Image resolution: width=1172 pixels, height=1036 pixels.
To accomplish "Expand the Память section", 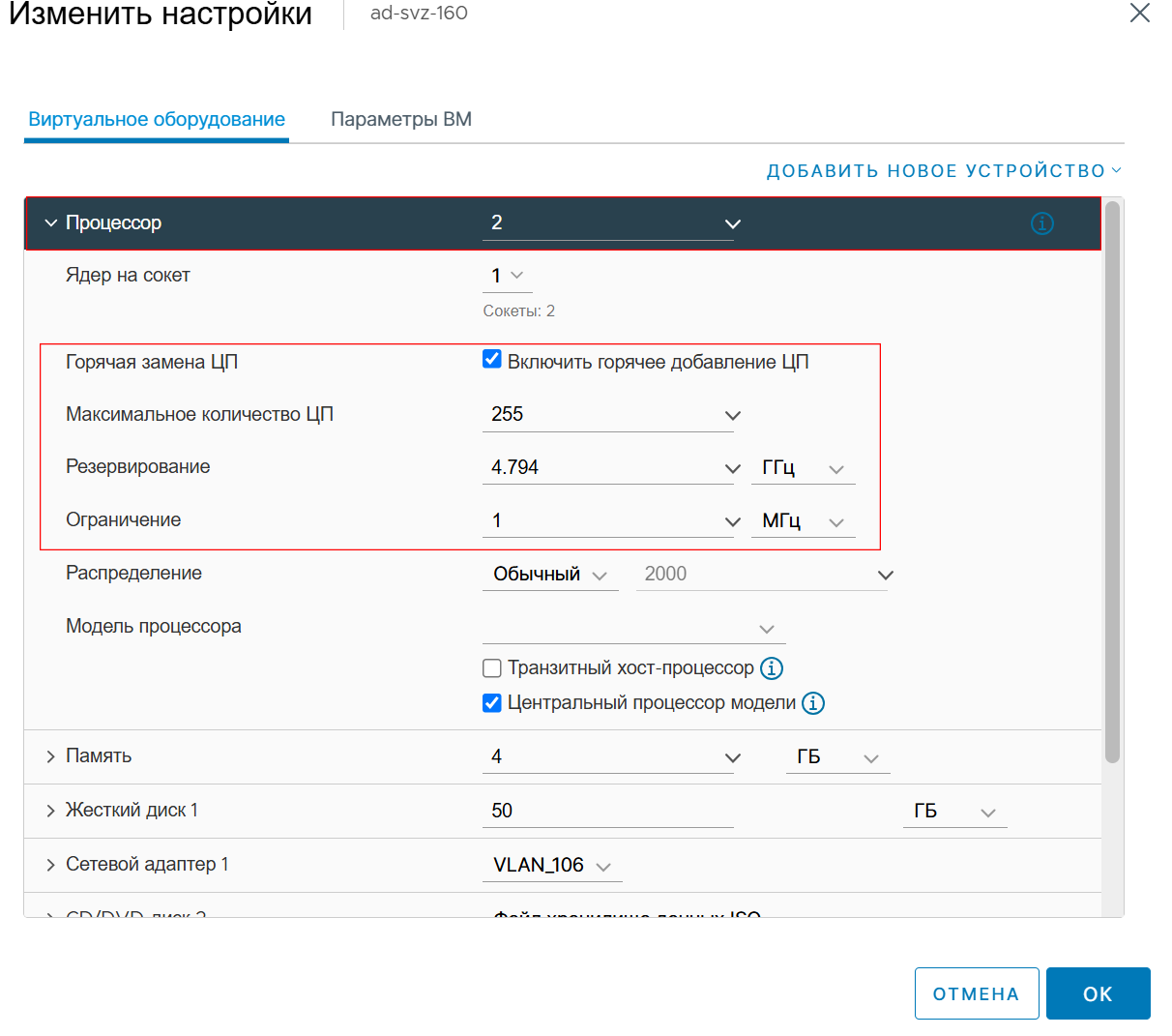I will [x=51, y=756].
